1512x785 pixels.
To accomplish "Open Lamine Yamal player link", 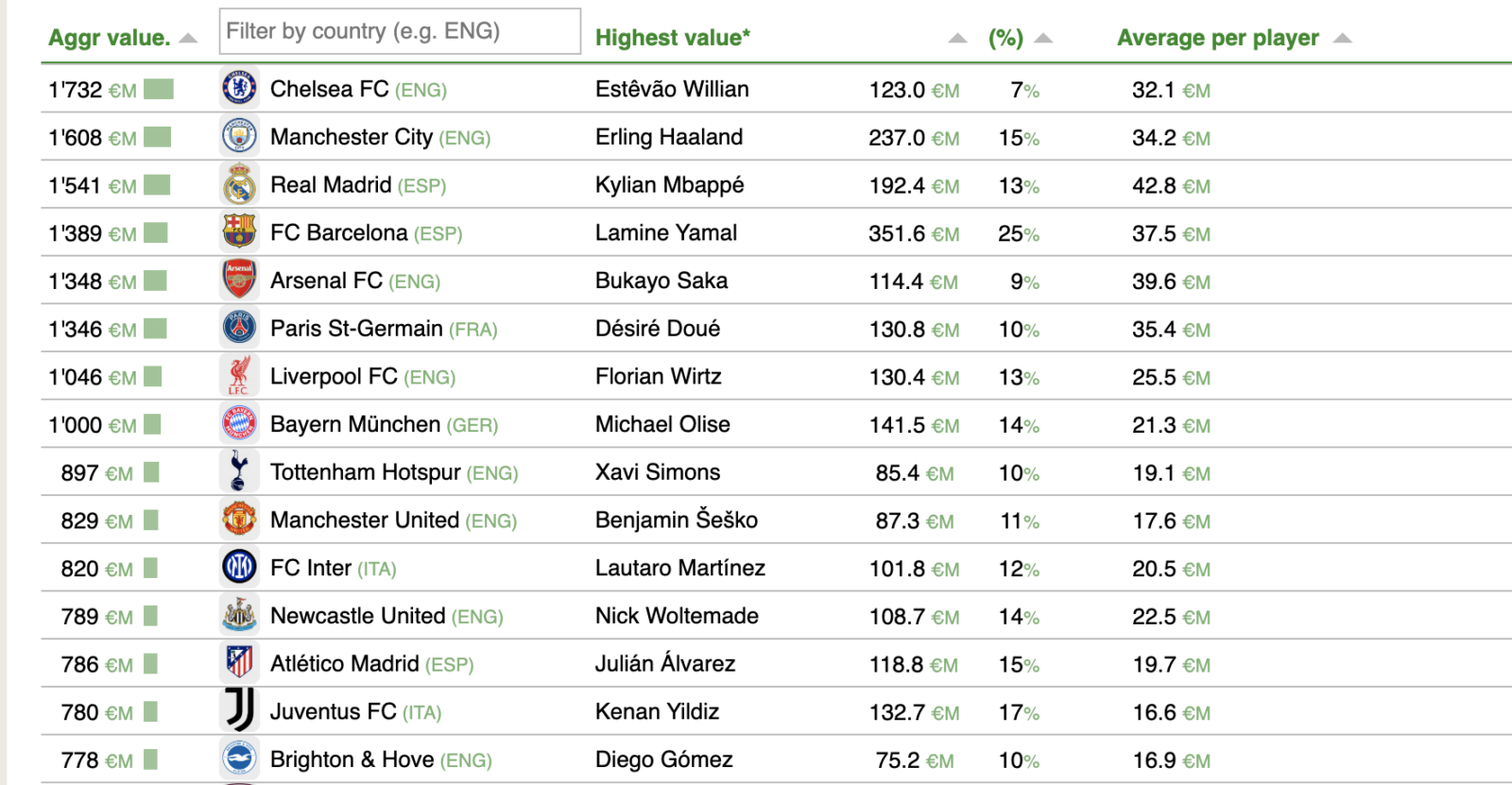I will pos(666,233).
